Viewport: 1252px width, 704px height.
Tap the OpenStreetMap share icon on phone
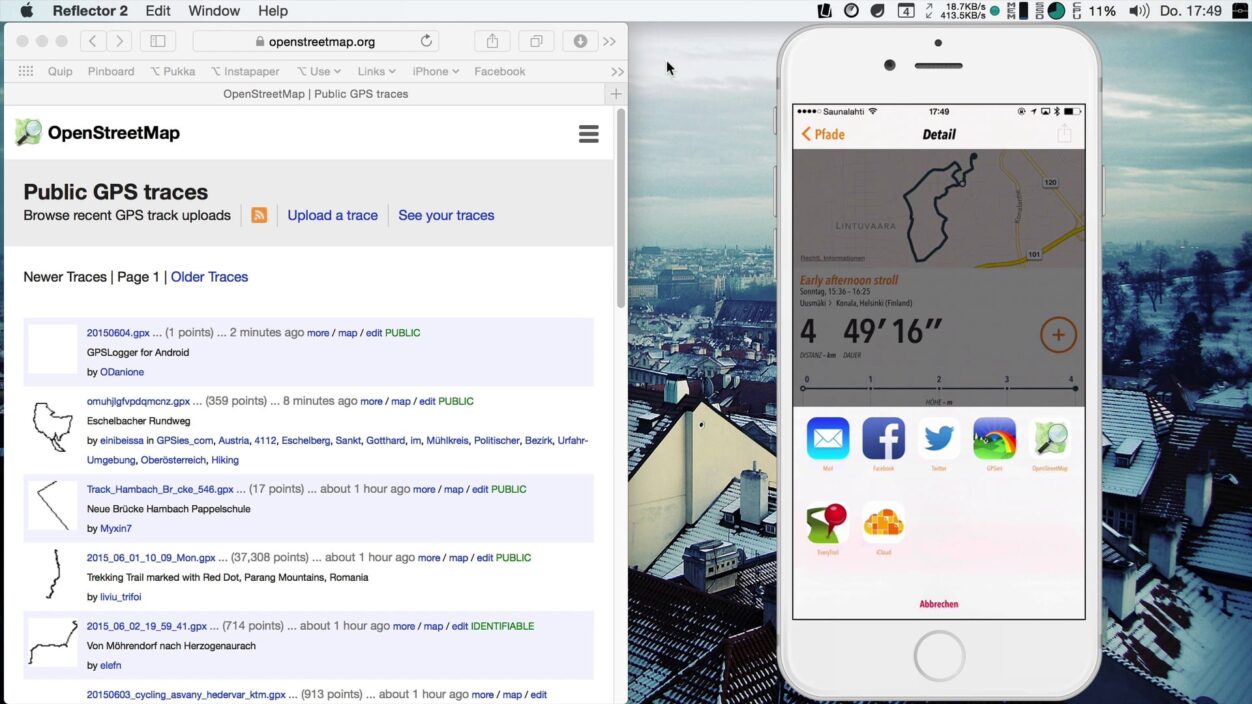click(1050, 439)
